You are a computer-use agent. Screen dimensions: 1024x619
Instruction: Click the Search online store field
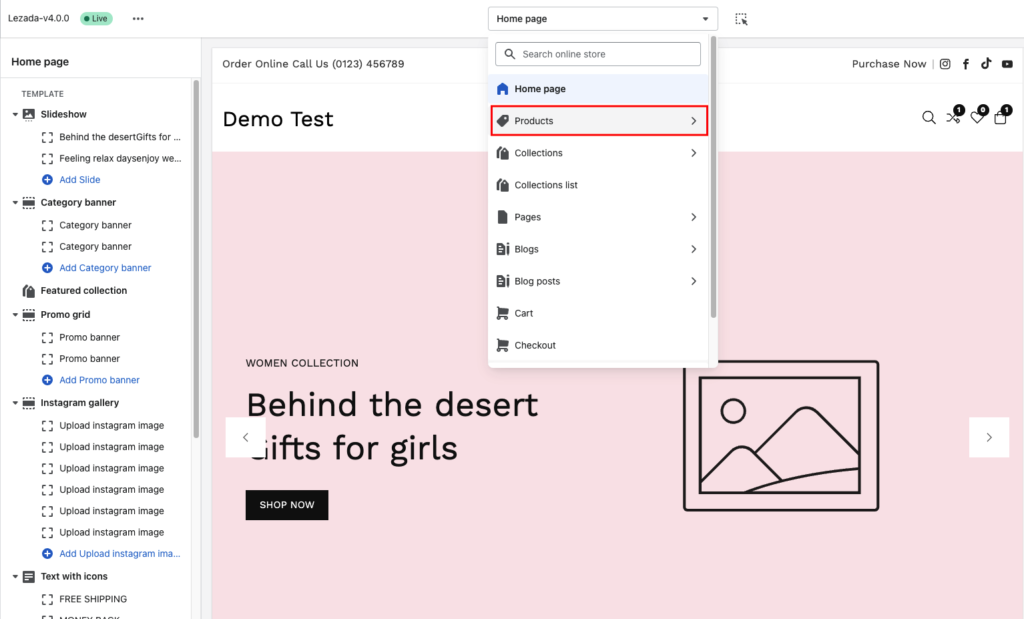pyautogui.click(x=598, y=54)
